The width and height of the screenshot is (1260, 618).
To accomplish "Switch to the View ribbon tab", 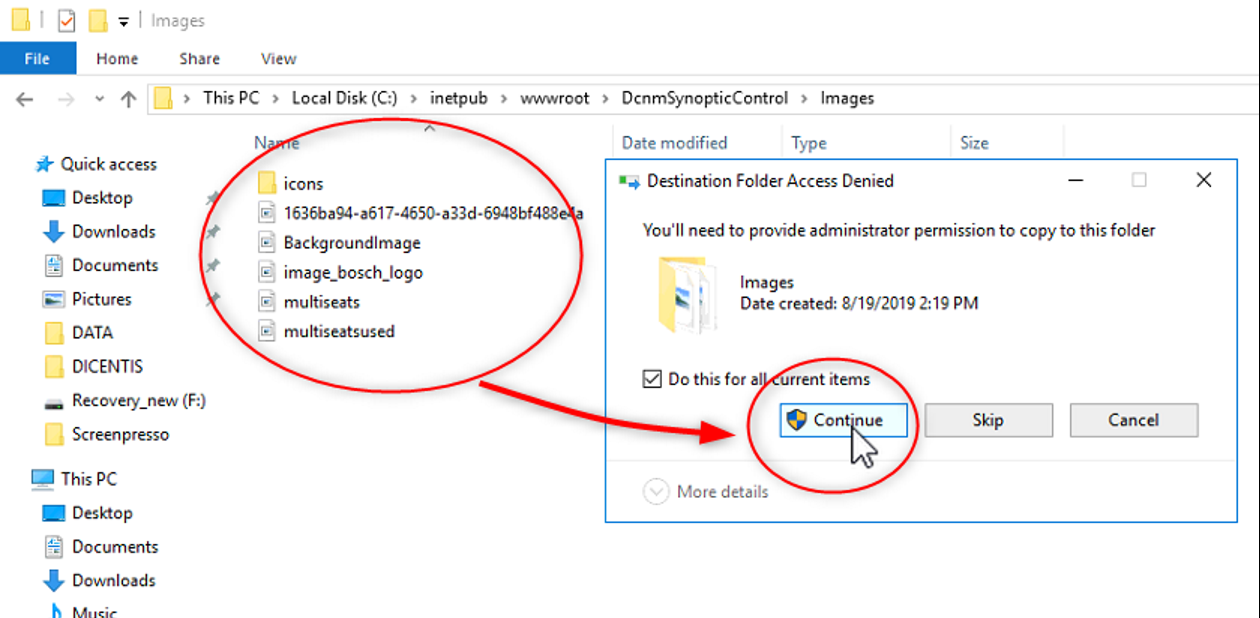I will (x=279, y=59).
